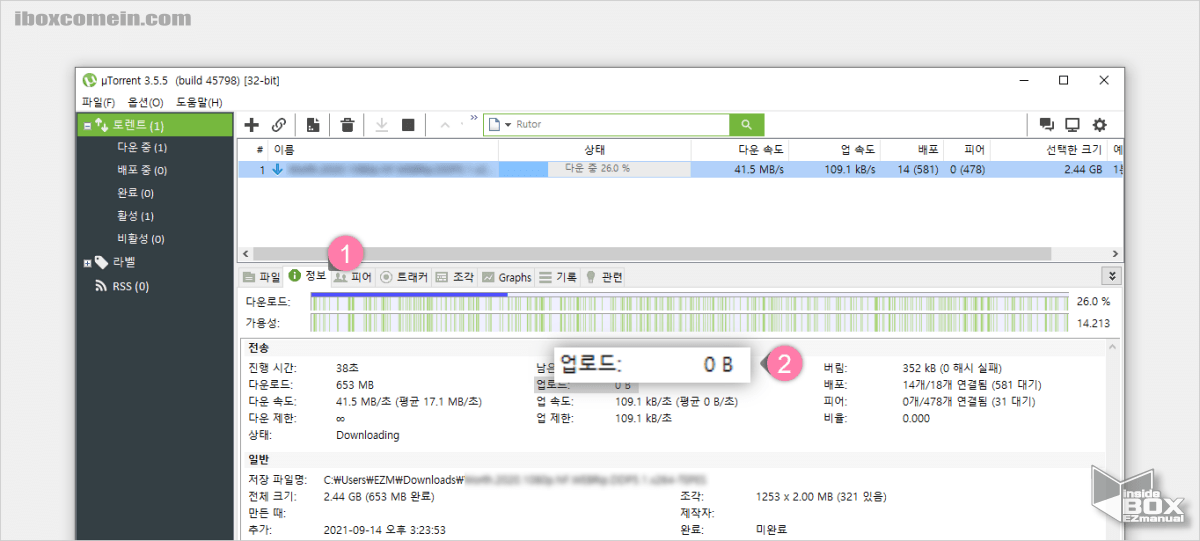Select 토렌트 (1) in sidebar
Image resolution: width=1200 pixels, height=541 pixels.
(x=154, y=126)
